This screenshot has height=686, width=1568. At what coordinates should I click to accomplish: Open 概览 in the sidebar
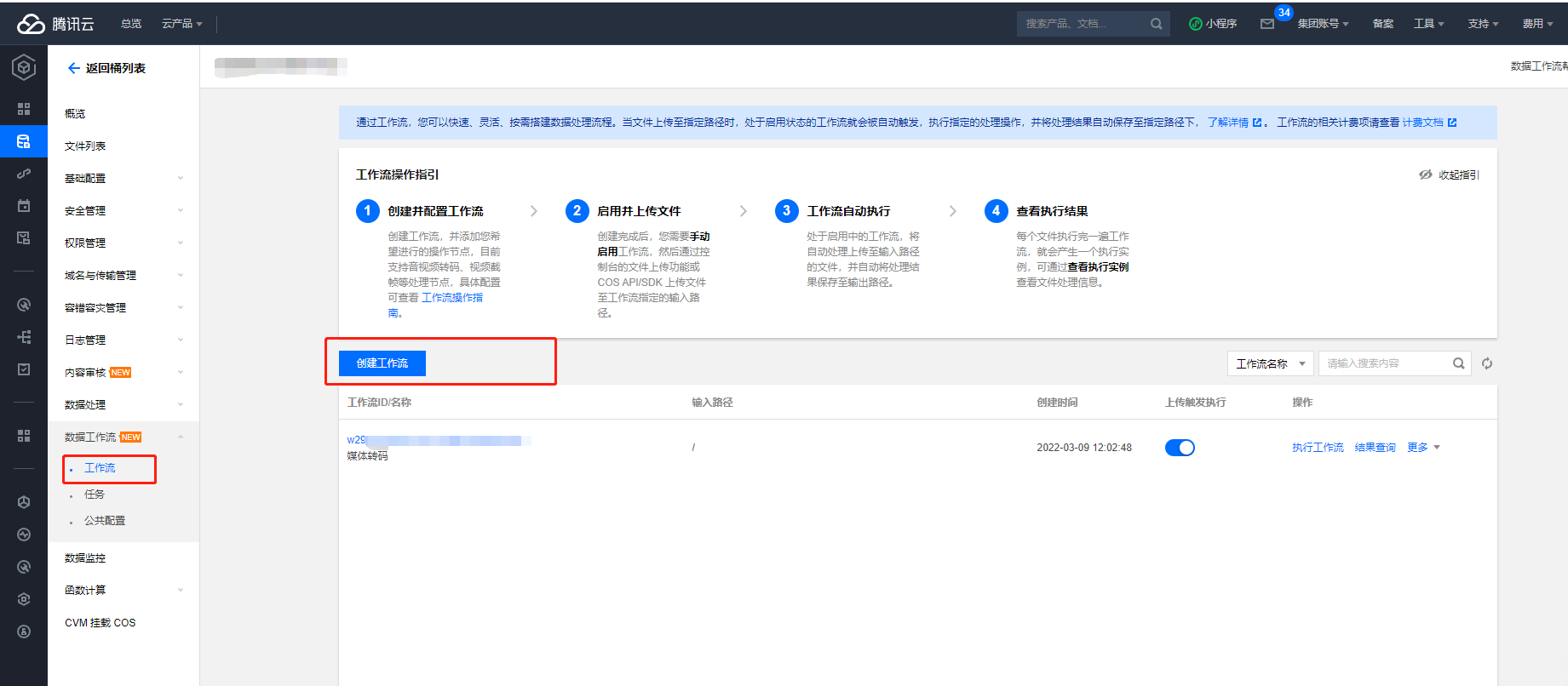(x=75, y=114)
